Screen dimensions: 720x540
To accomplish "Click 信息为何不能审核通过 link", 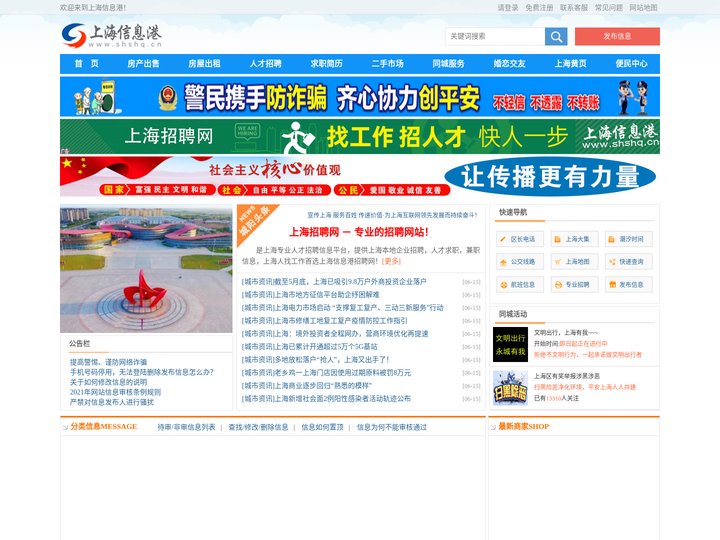I will pyautogui.click(x=392, y=427).
